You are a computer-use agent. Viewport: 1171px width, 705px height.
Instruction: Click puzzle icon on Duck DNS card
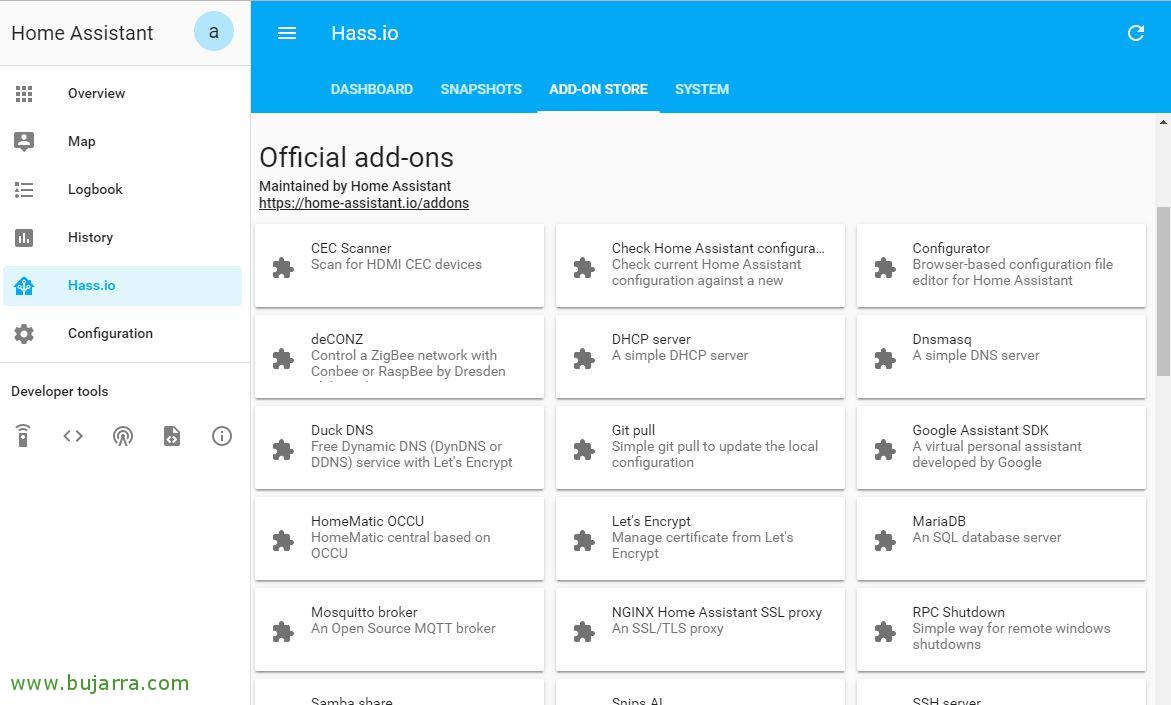pos(283,450)
